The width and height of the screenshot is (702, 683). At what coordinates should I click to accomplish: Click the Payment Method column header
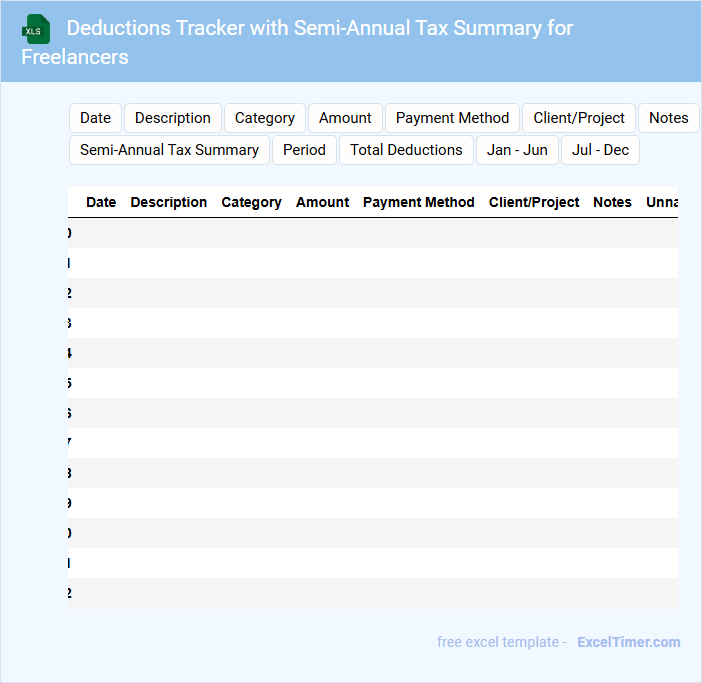click(418, 202)
